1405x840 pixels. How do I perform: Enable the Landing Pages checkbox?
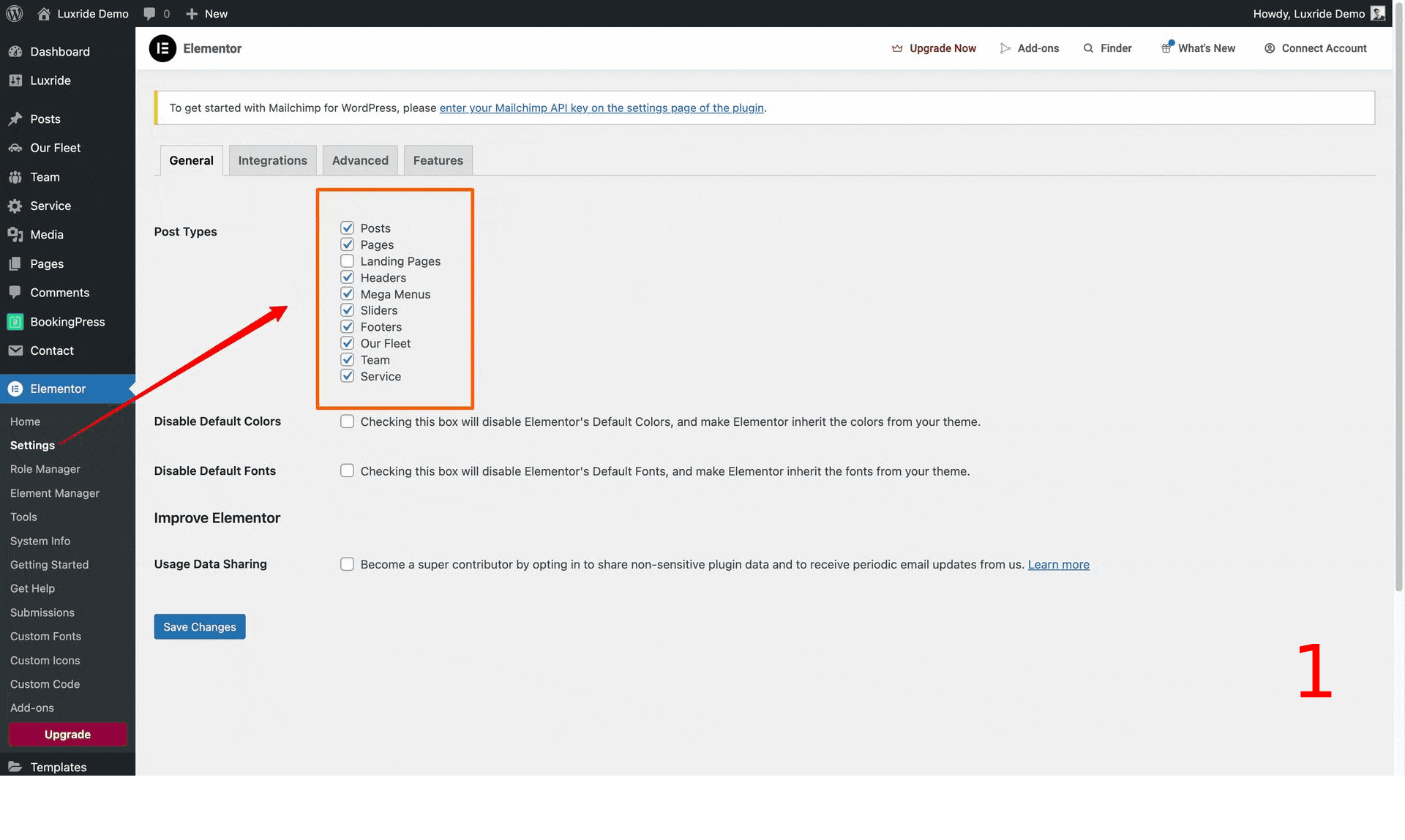pyautogui.click(x=348, y=261)
